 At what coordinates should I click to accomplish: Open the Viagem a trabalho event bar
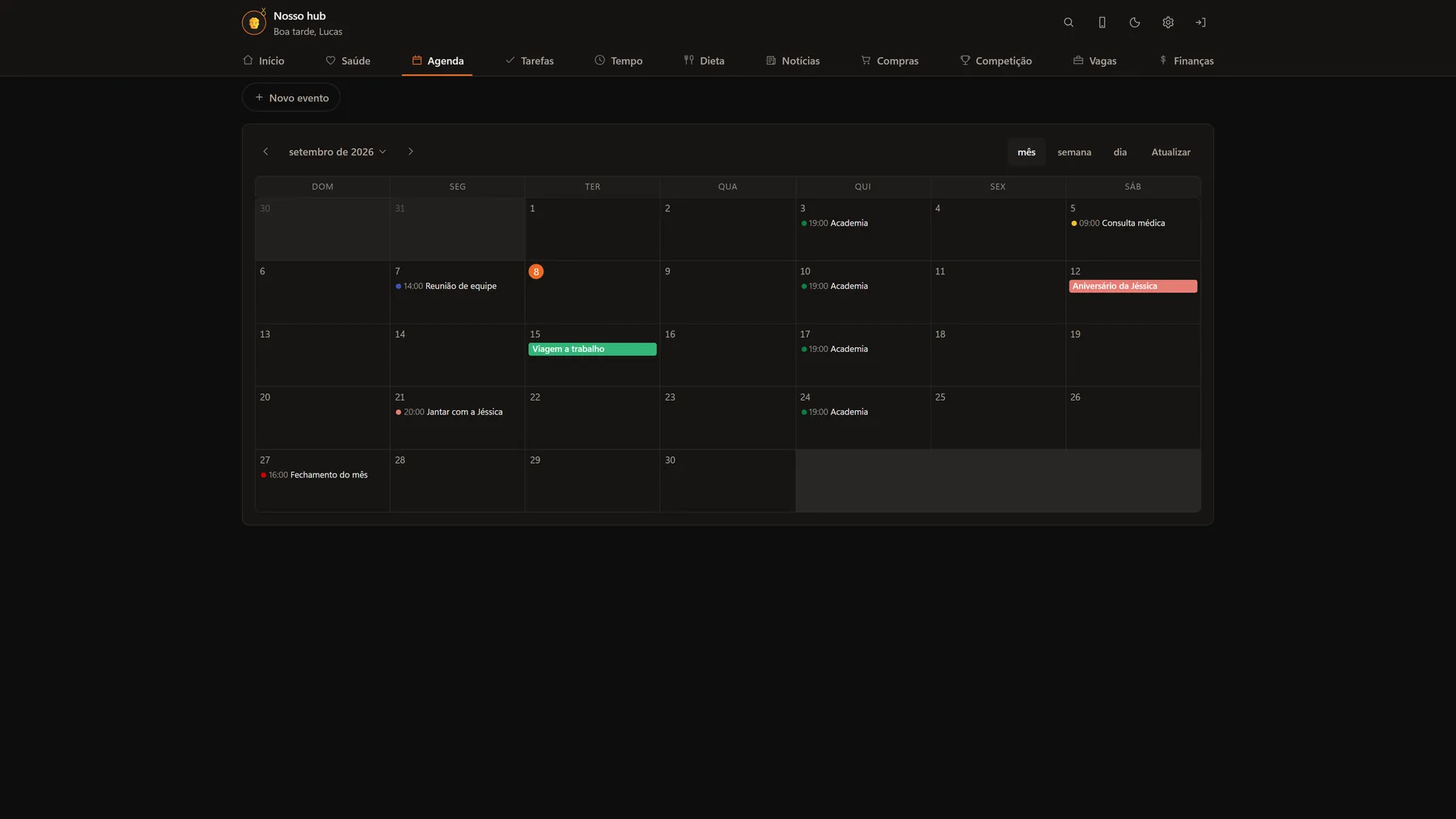pos(592,350)
